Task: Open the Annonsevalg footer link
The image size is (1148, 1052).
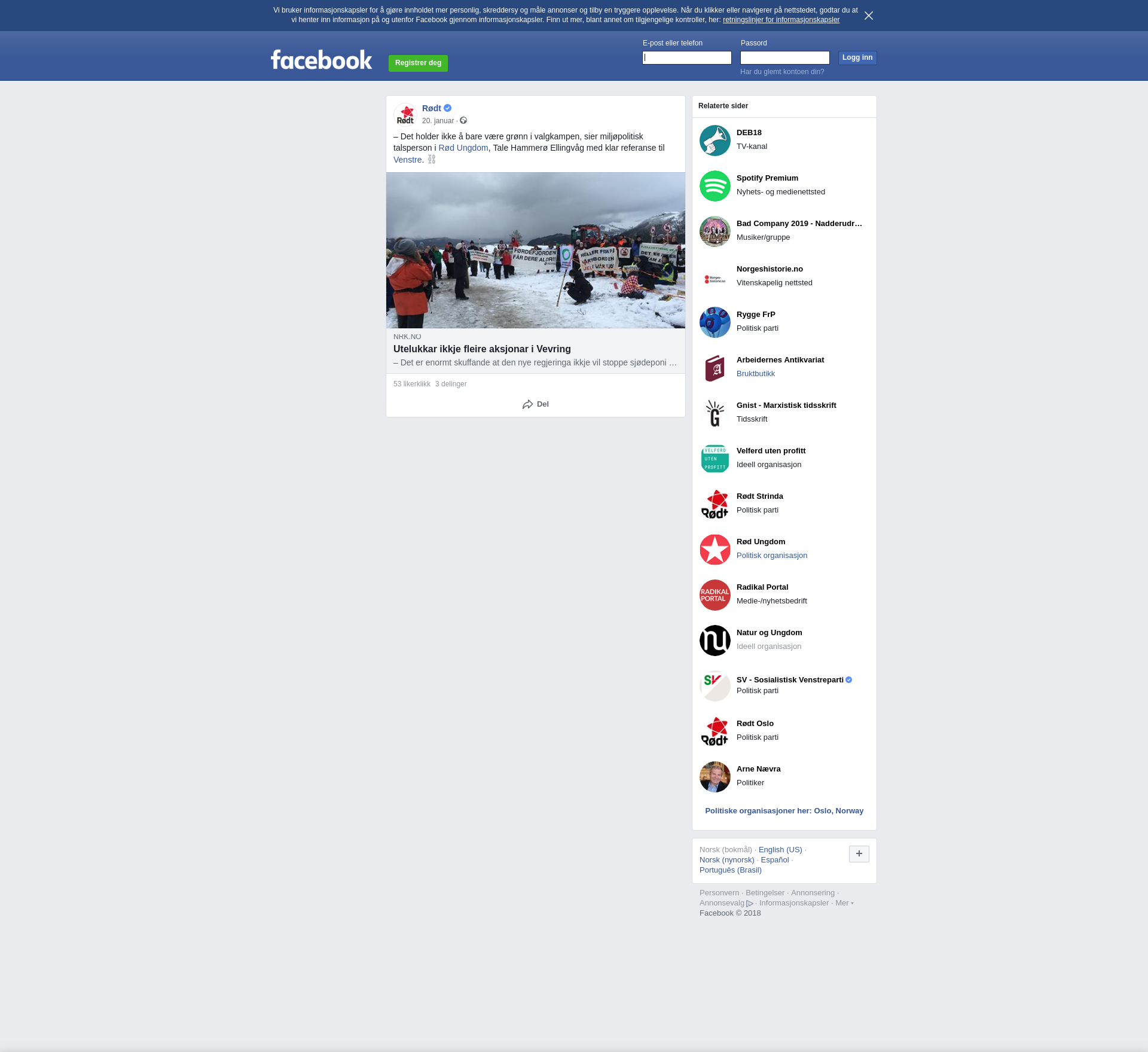Action: pos(726,903)
